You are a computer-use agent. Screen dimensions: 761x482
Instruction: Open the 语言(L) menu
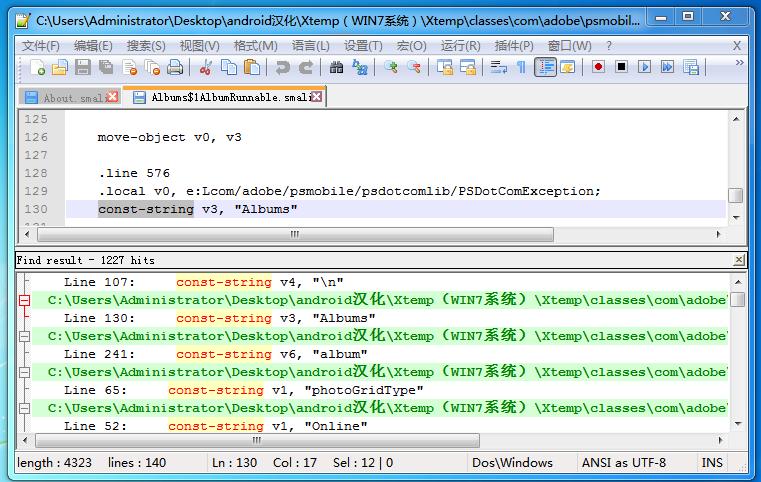point(311,46)
